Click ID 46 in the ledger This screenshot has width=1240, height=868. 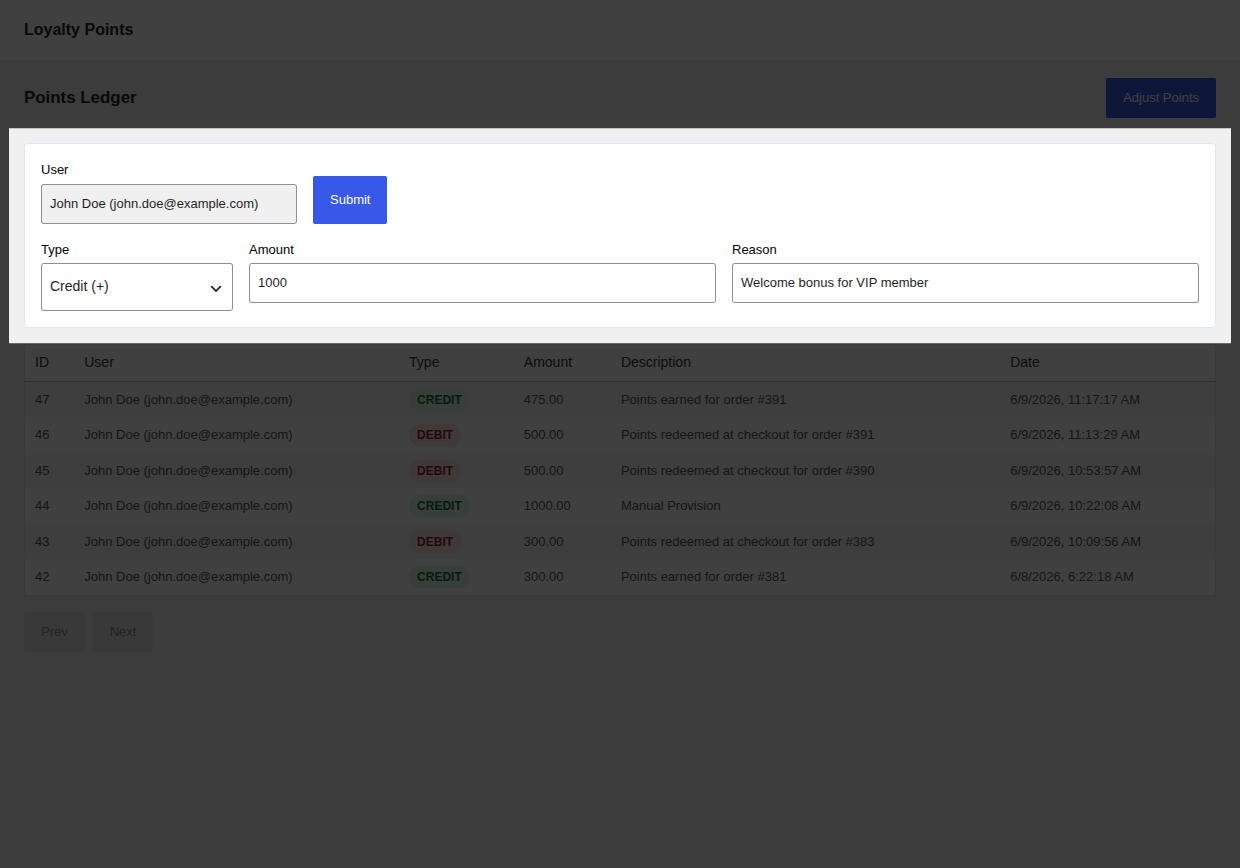(x=42, y=435)
